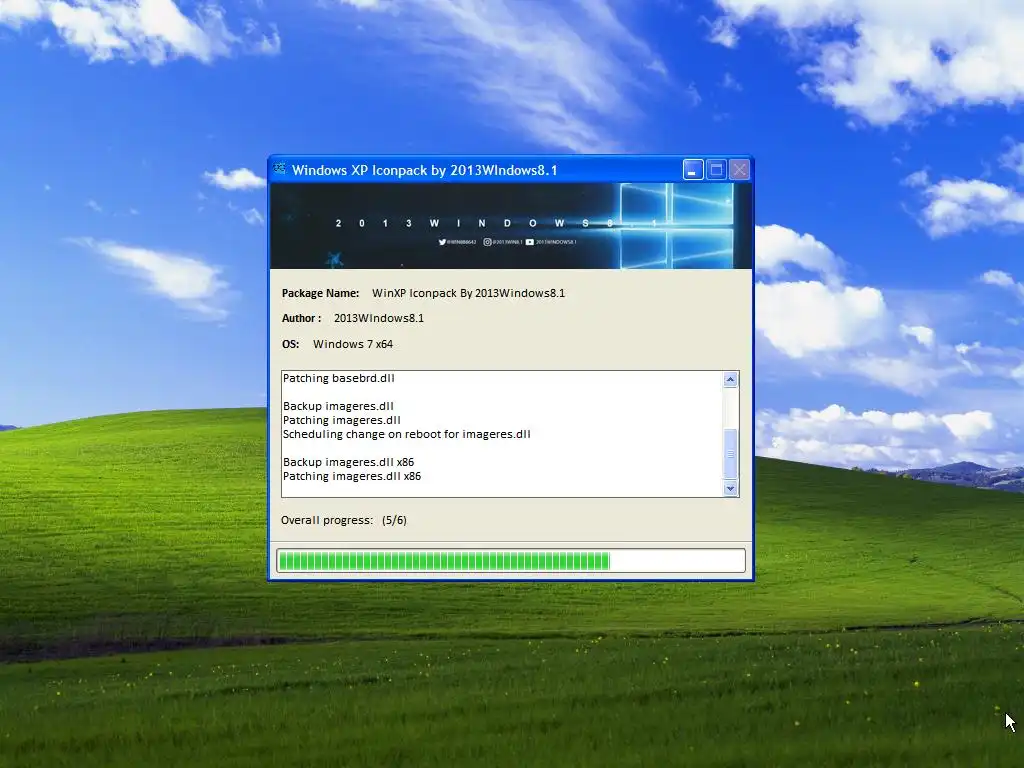Click the 'Windows 7 x64' OS value

(353, 344)
